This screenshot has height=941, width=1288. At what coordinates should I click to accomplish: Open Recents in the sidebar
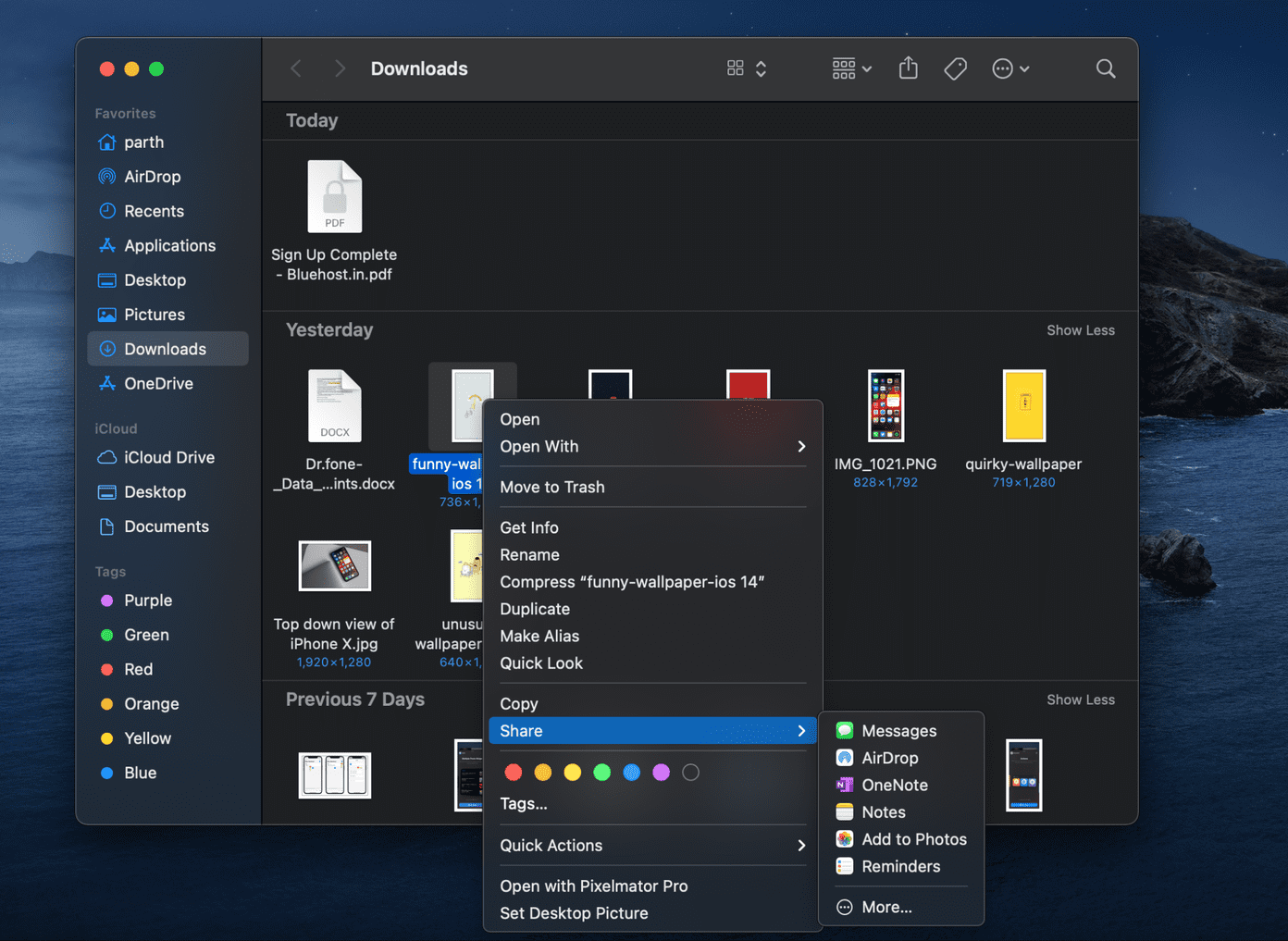tap(167, 211)
